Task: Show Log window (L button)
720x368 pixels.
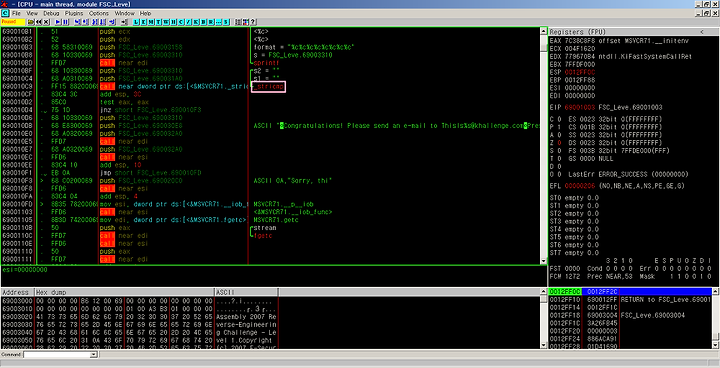Action: (x=136, y=22)
